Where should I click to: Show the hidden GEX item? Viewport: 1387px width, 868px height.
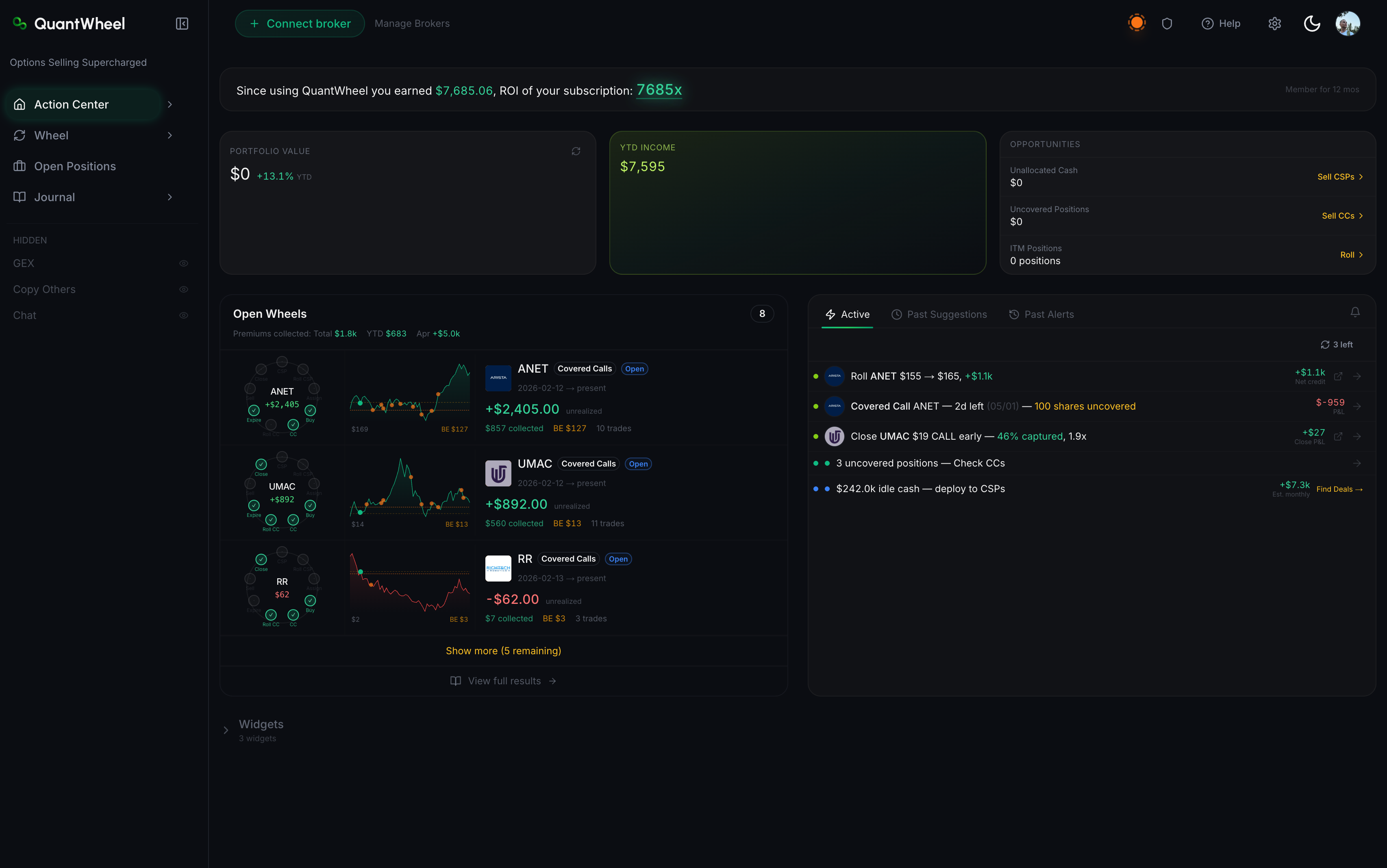[x=184, y=263]
